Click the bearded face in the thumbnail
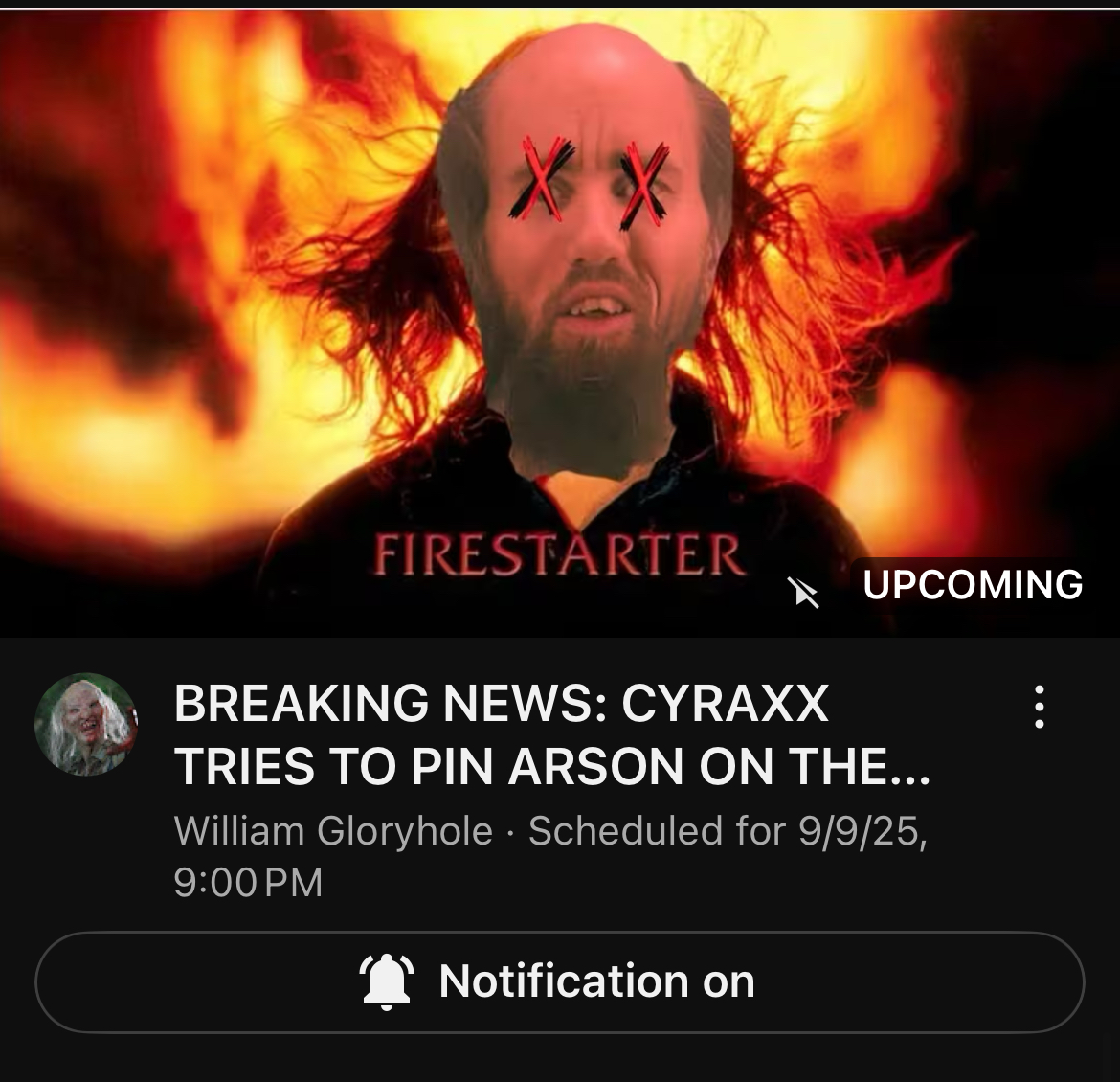Screen dimensions: 1120x1082 tap(586, 250)
